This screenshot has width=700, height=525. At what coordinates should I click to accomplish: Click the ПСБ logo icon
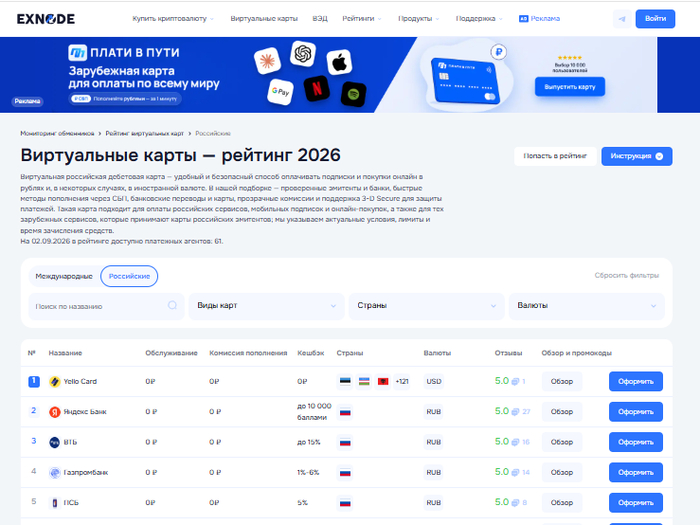(x=54, y=503)
